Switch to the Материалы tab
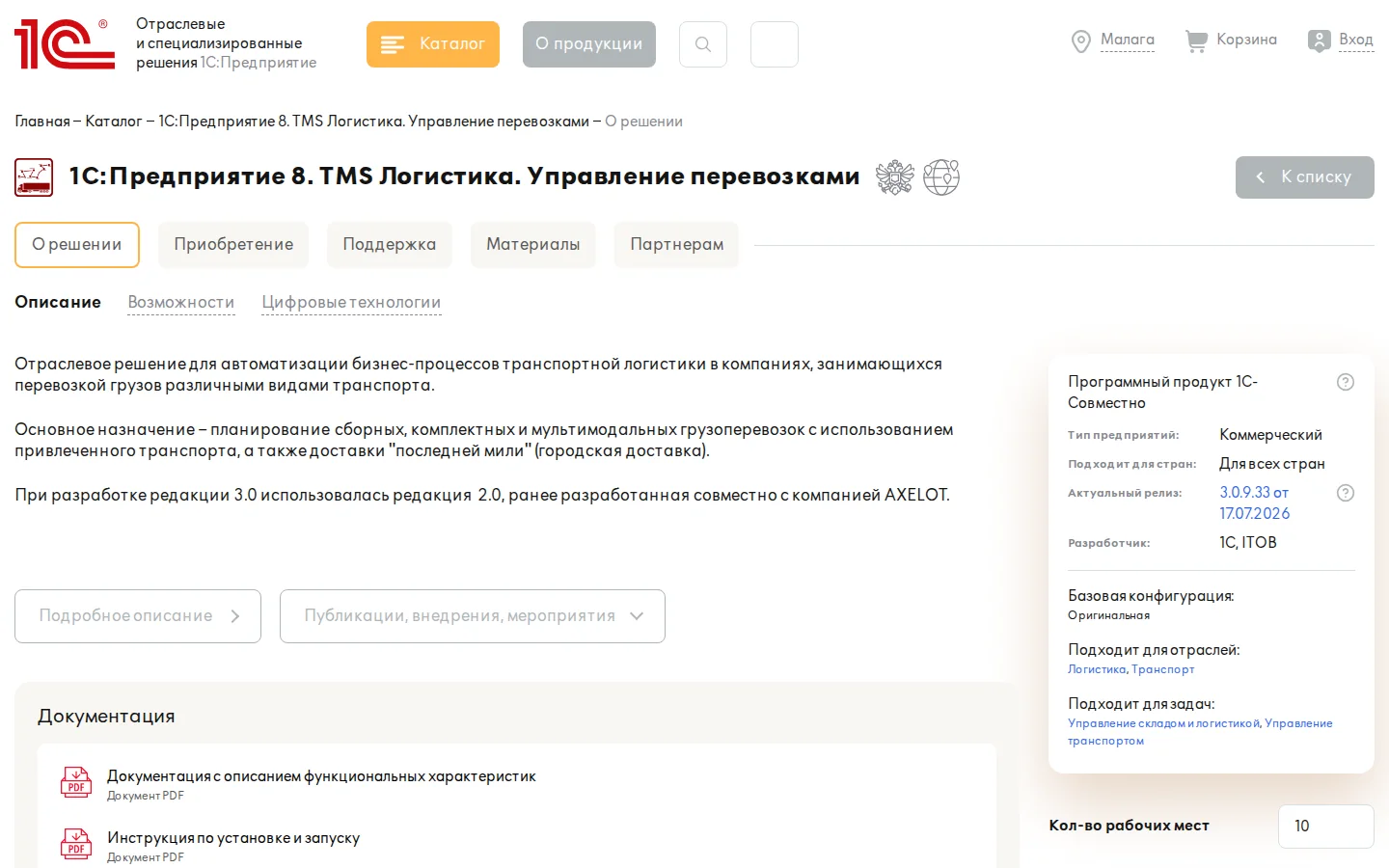 (533, 245)
